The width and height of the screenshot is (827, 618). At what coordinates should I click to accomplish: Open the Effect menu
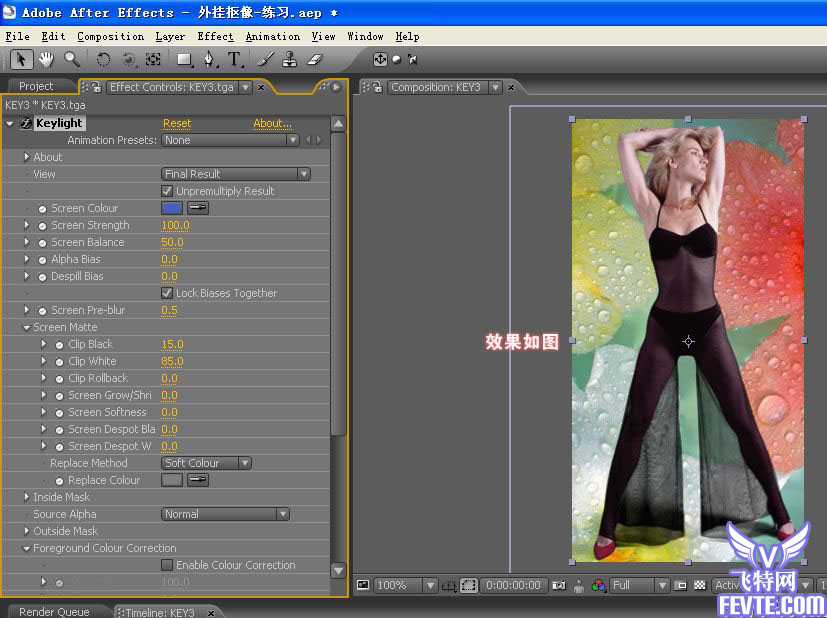(215, 36)
